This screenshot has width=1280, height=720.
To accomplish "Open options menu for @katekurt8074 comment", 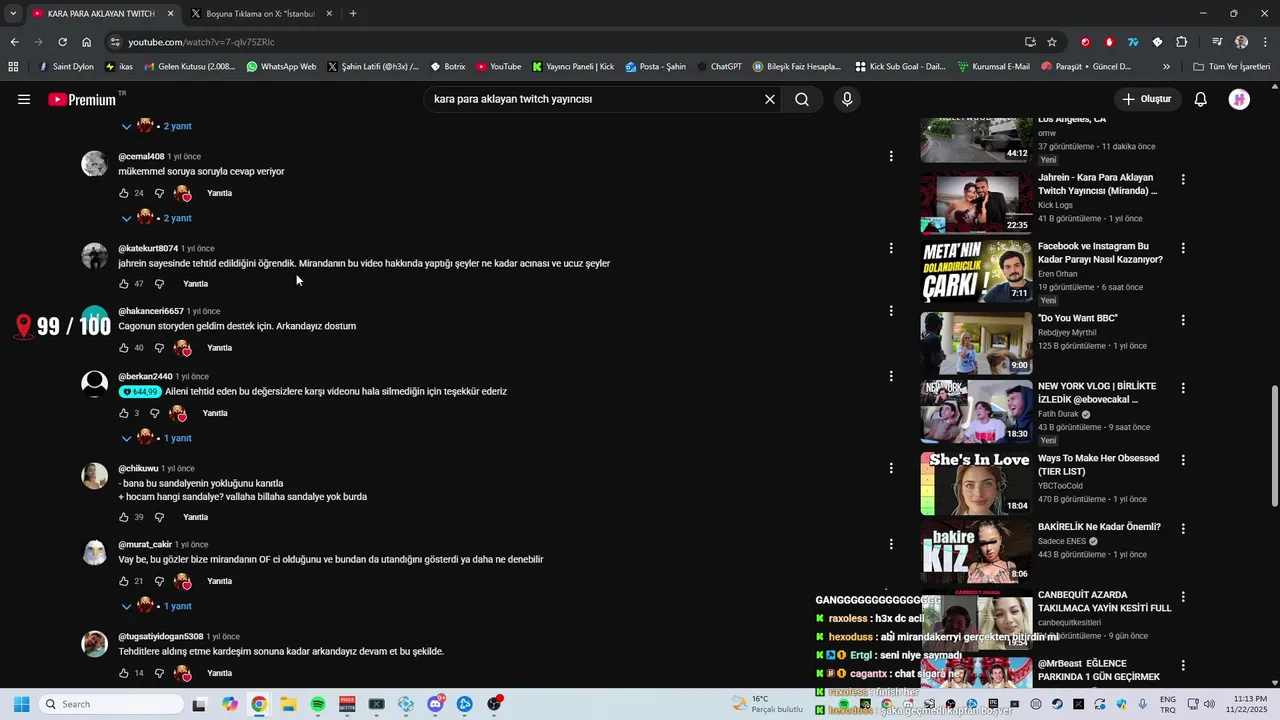I will 891,248.
